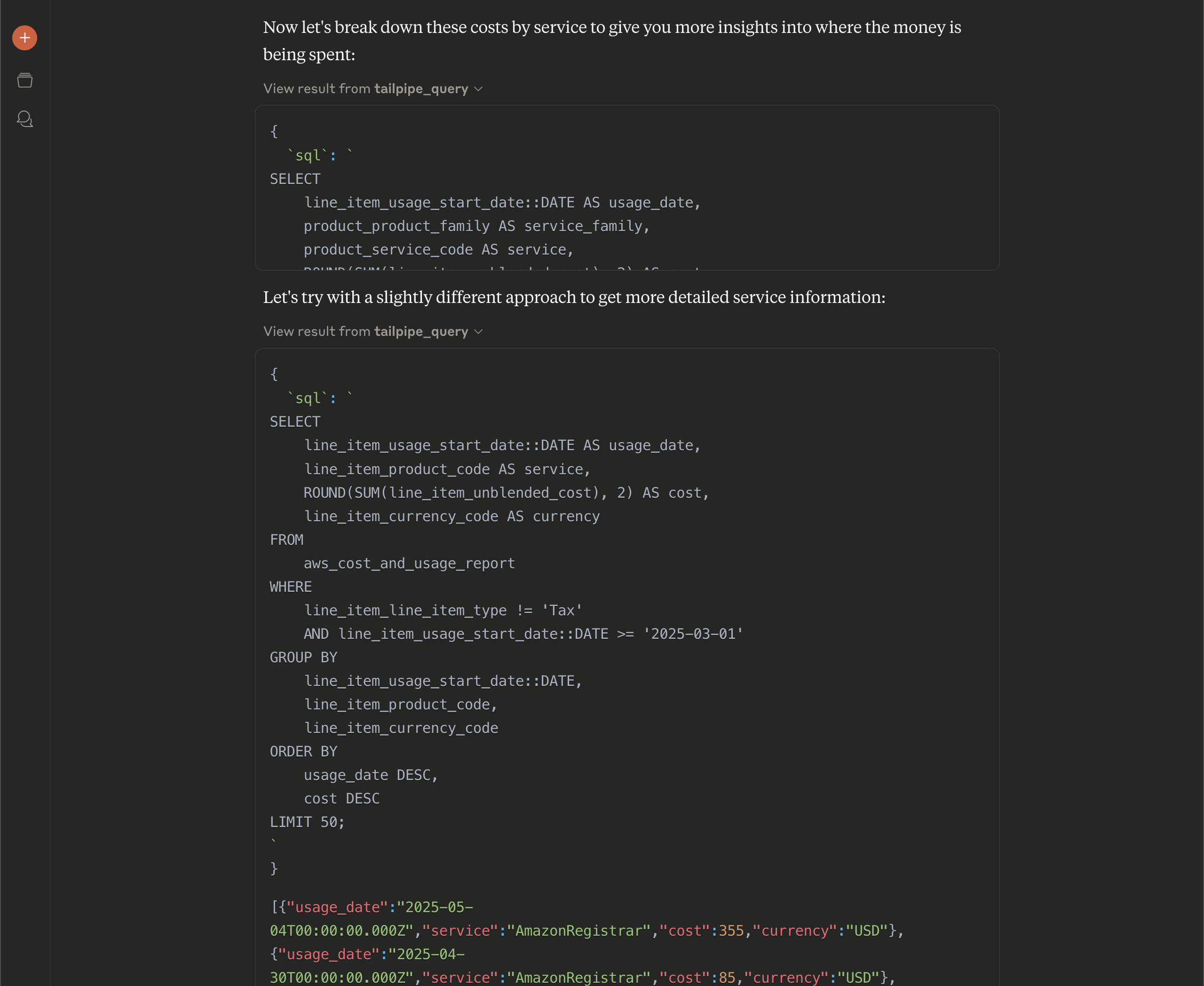The width and height of the screenshot is (1204, 986).
Task: Collapse the first tailpipe_query result label
Action: click(366, 88)
